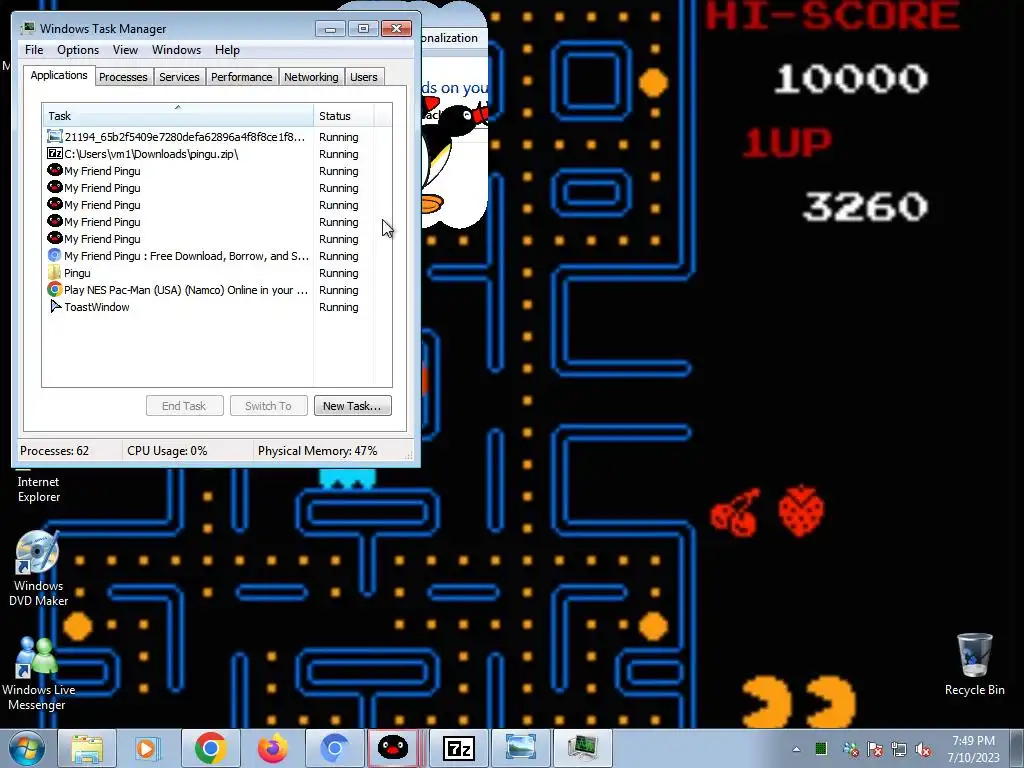This screenshot has height=768, width=1024.
Task: Switch to the Pingu taskbar app
Action: click(393, 748)
